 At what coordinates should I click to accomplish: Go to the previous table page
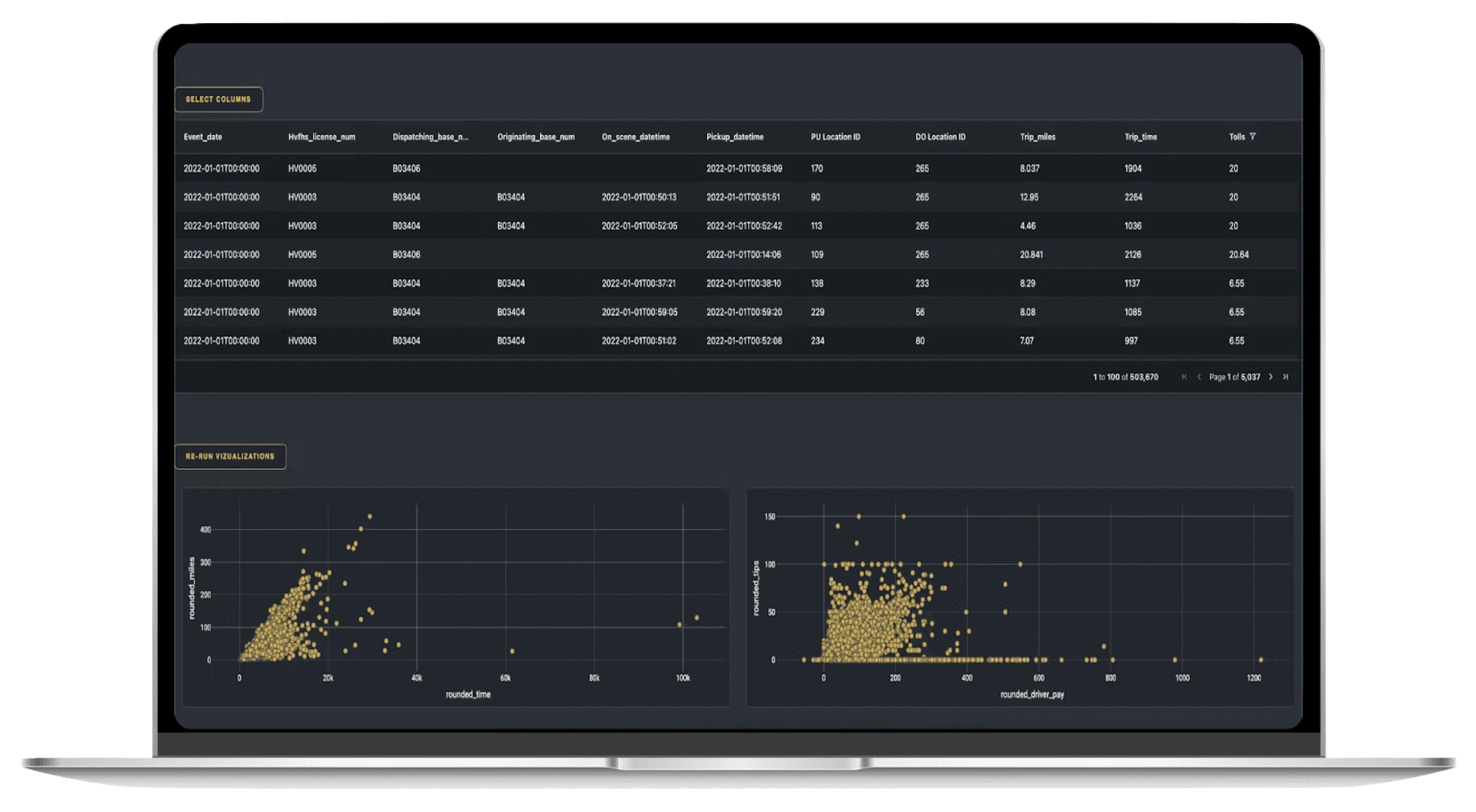[1199, 377]
